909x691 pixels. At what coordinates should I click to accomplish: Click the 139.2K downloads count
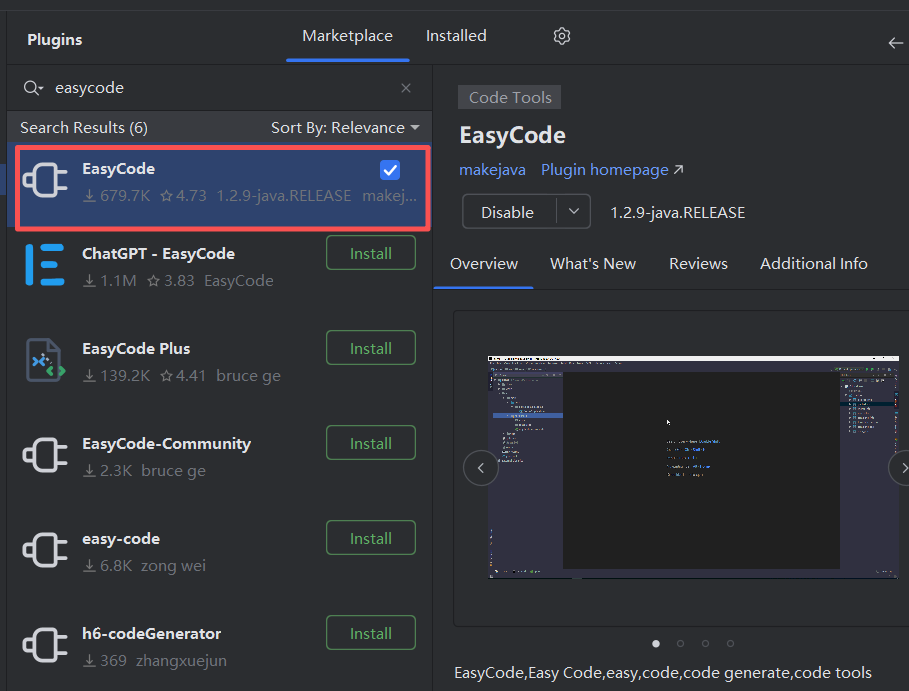pos(117,376)
